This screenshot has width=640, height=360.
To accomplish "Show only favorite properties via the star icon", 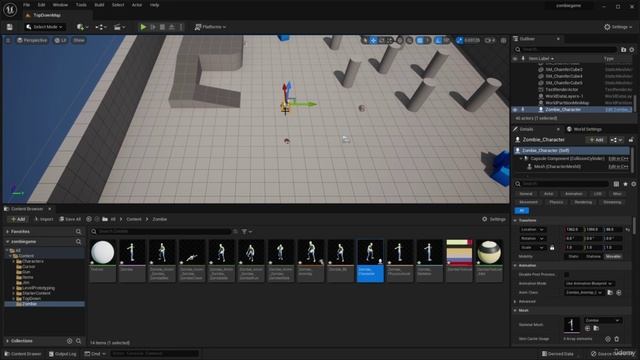I will click(625, 184).
